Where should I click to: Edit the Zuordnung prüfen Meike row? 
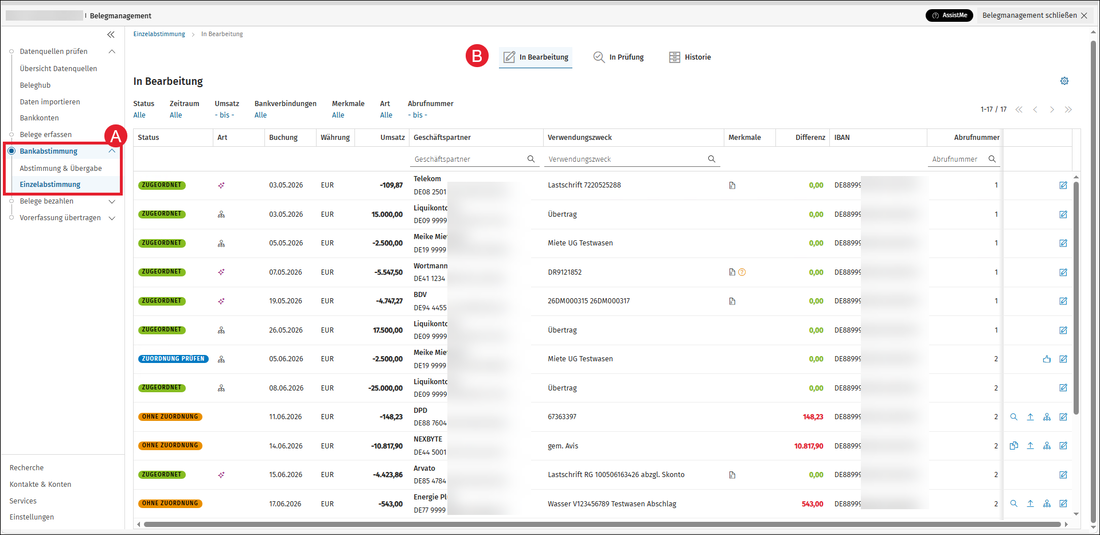(x=1063, y=359)
